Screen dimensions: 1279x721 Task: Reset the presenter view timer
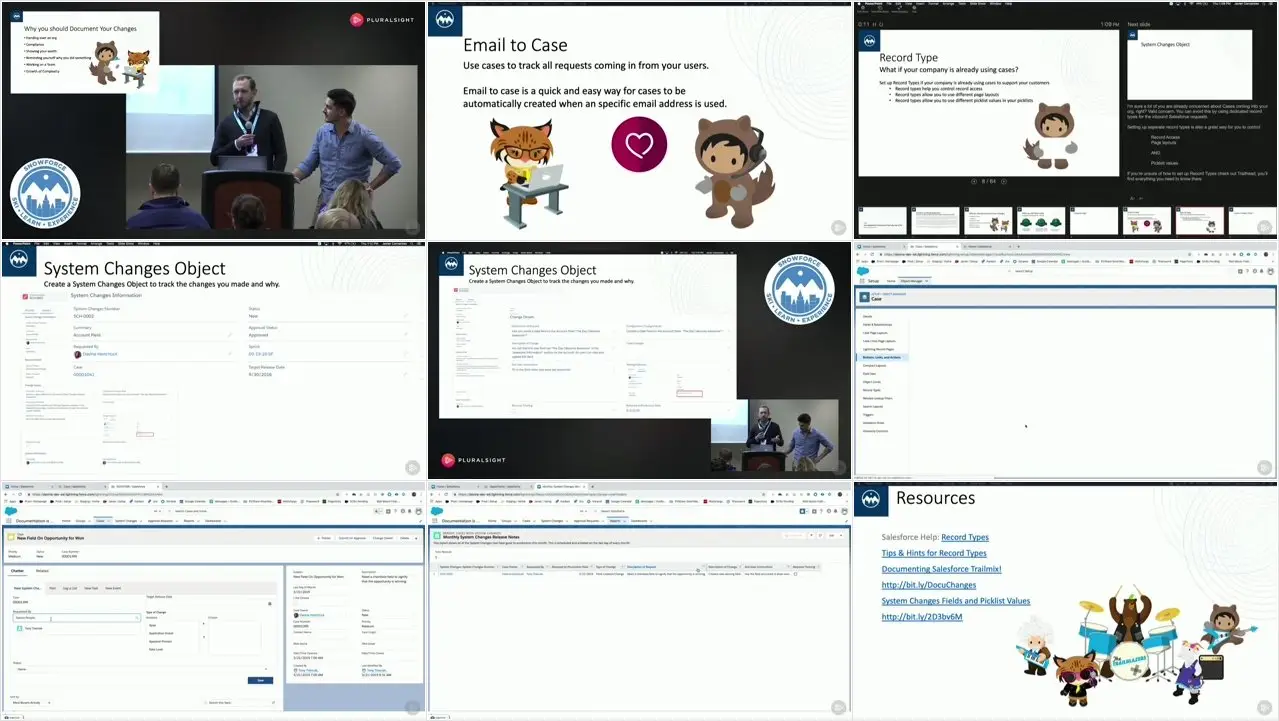881,24
